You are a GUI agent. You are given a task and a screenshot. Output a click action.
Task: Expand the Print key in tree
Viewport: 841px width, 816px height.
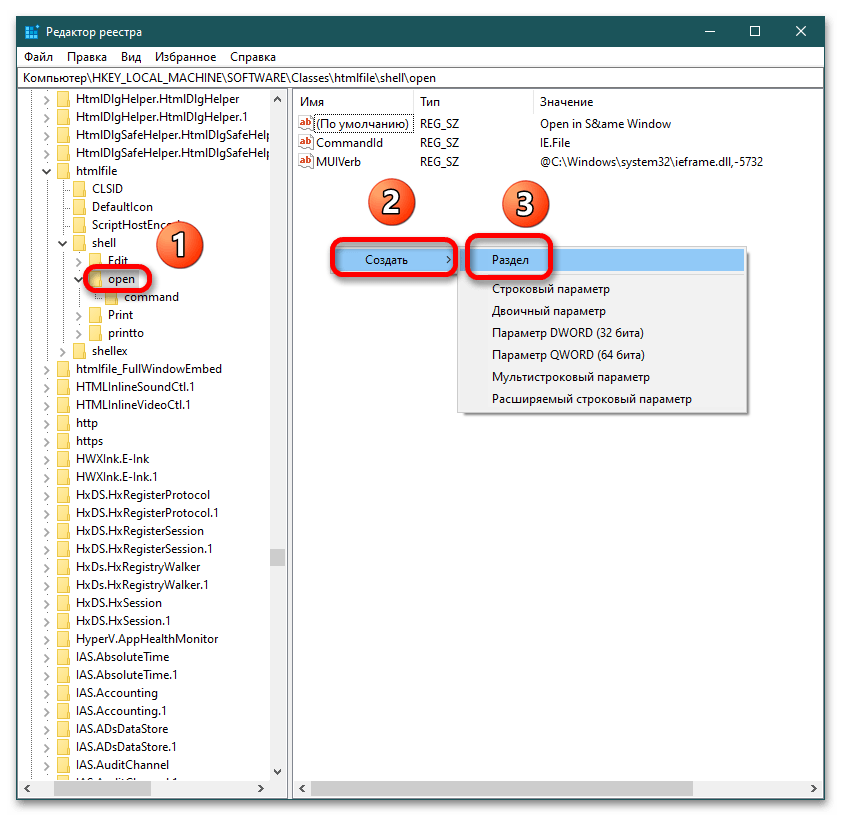(79, 315)
